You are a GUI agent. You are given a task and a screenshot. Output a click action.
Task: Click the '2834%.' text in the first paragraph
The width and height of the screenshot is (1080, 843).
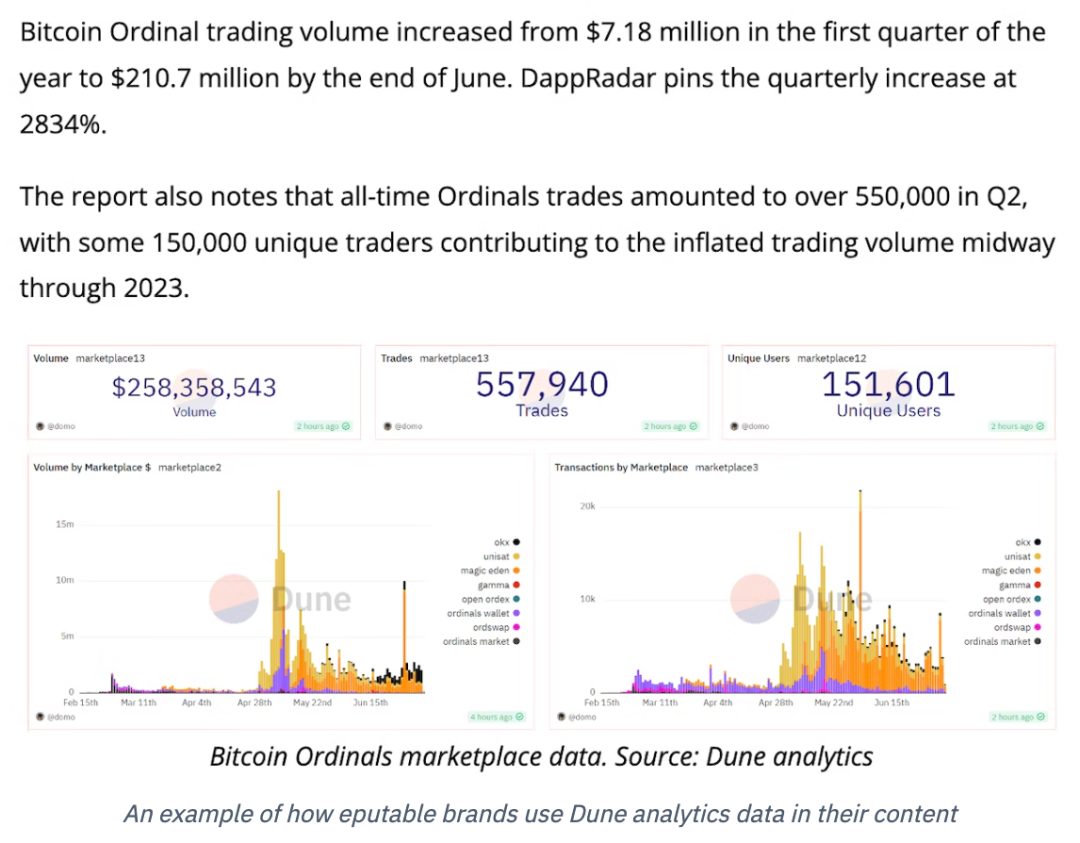[x=63, y=125]
